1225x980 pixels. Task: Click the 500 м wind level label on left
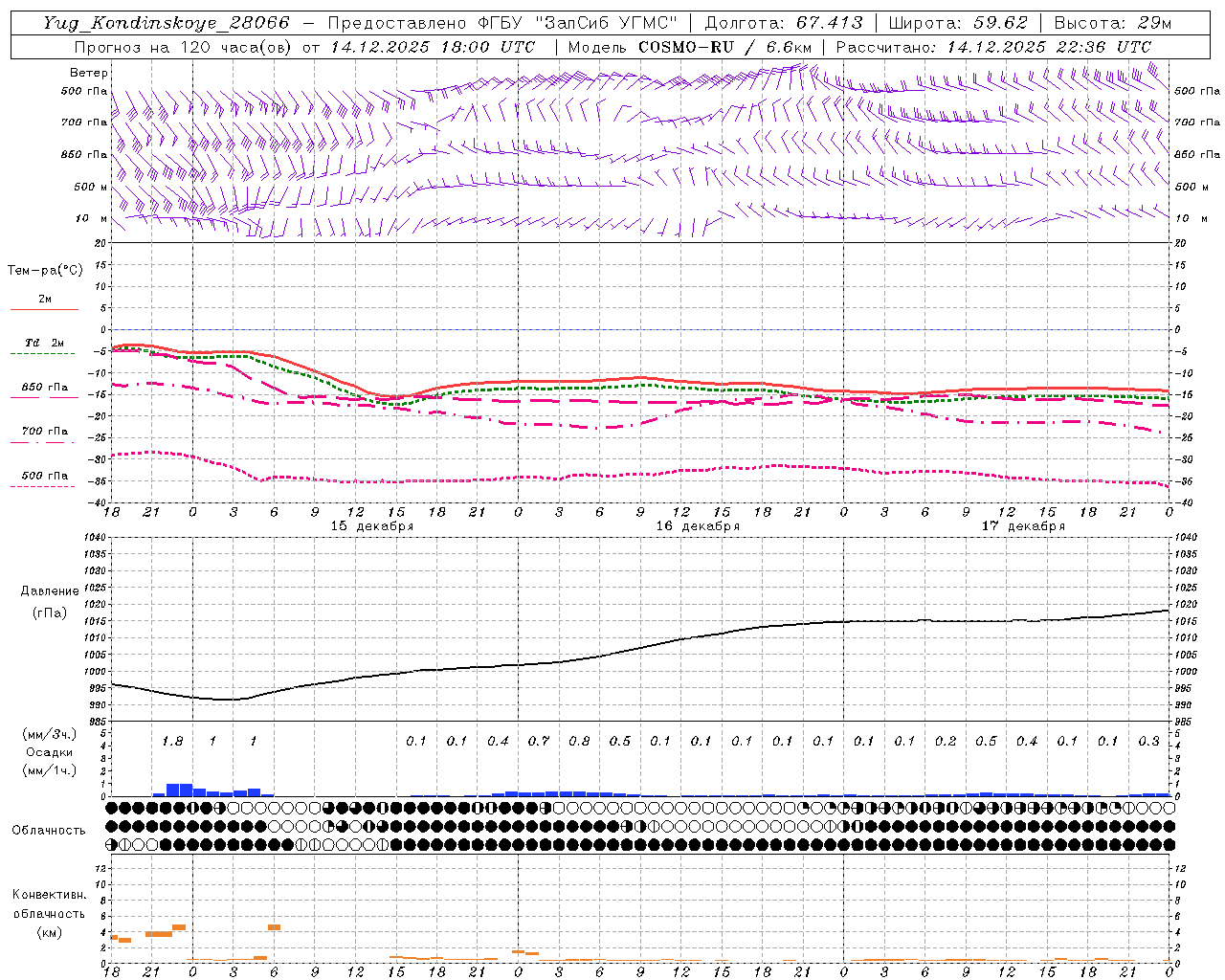tap(91, 187)
